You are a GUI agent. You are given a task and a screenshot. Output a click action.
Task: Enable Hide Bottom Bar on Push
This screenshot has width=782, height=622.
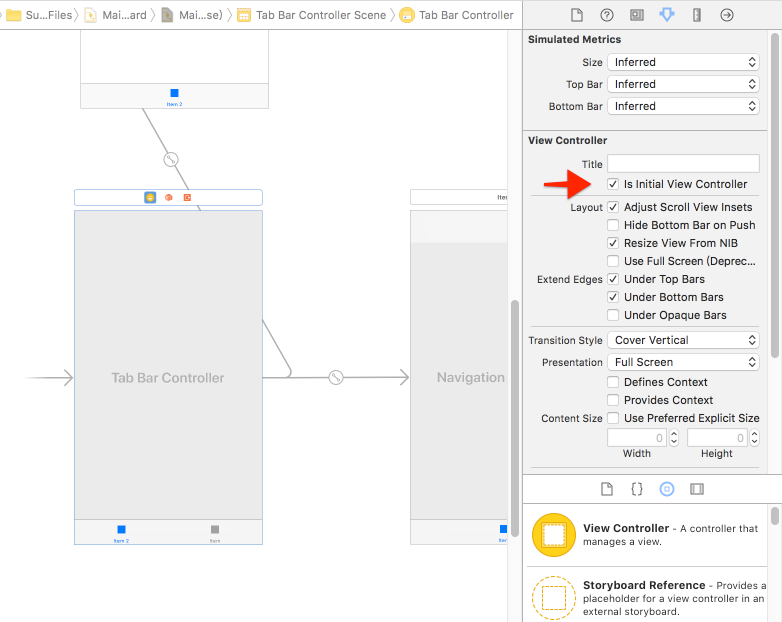pyautogui.click(x=613, y=225)
